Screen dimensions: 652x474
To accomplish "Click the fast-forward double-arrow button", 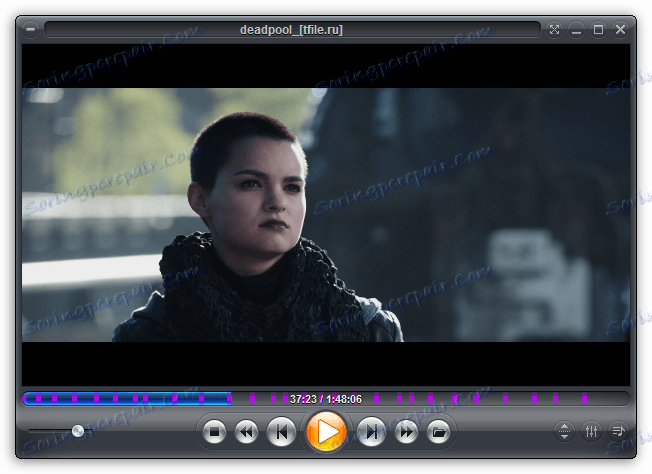I will pyautogui.click(x=406, y=432).
